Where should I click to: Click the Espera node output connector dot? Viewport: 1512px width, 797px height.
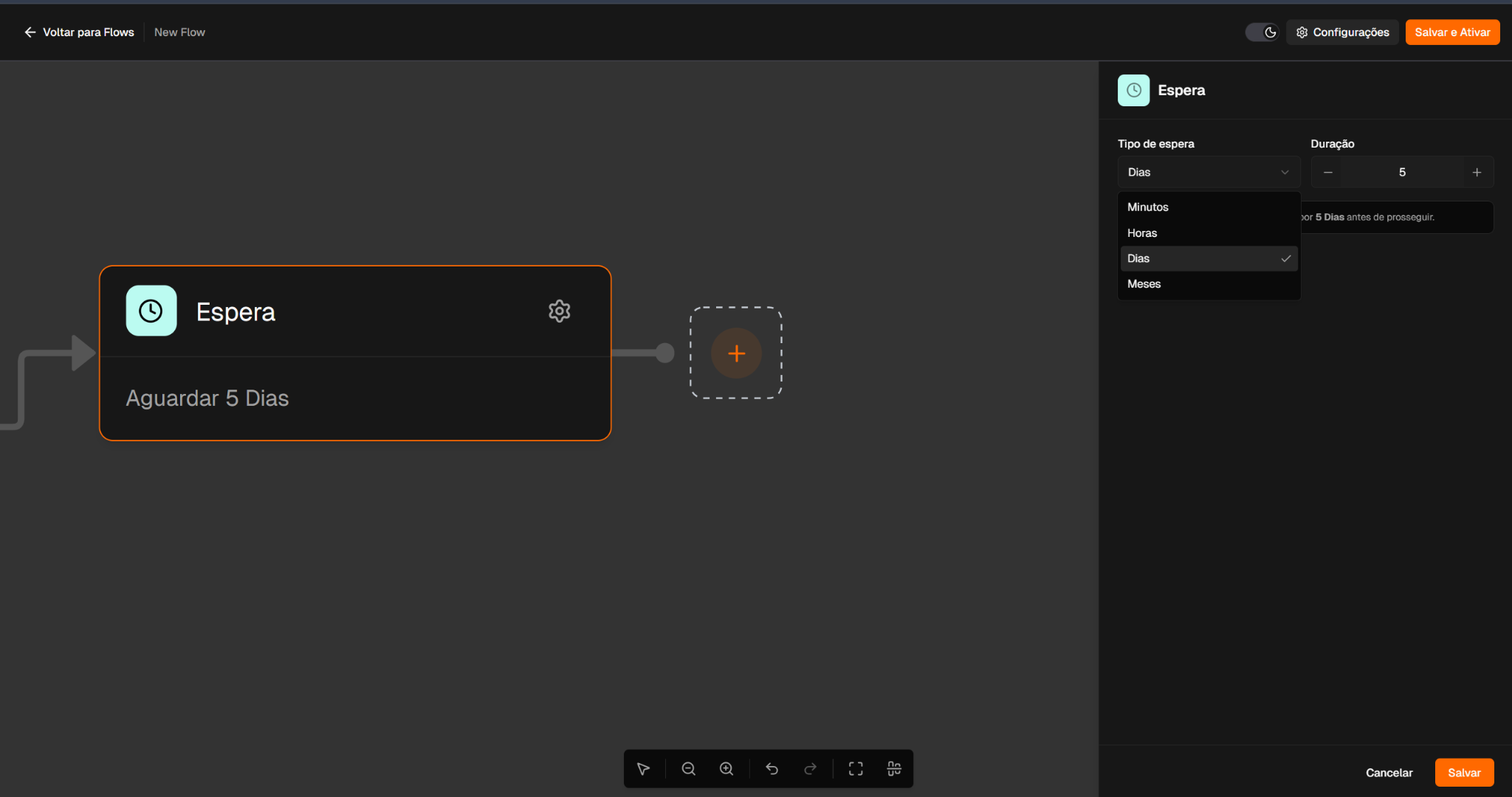[x=665, y=353]
